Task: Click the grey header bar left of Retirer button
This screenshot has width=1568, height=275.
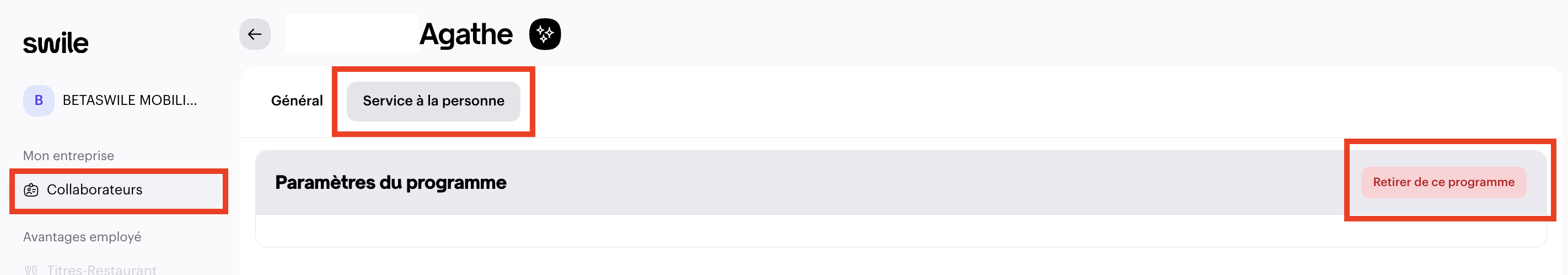Action: [913, 182]
